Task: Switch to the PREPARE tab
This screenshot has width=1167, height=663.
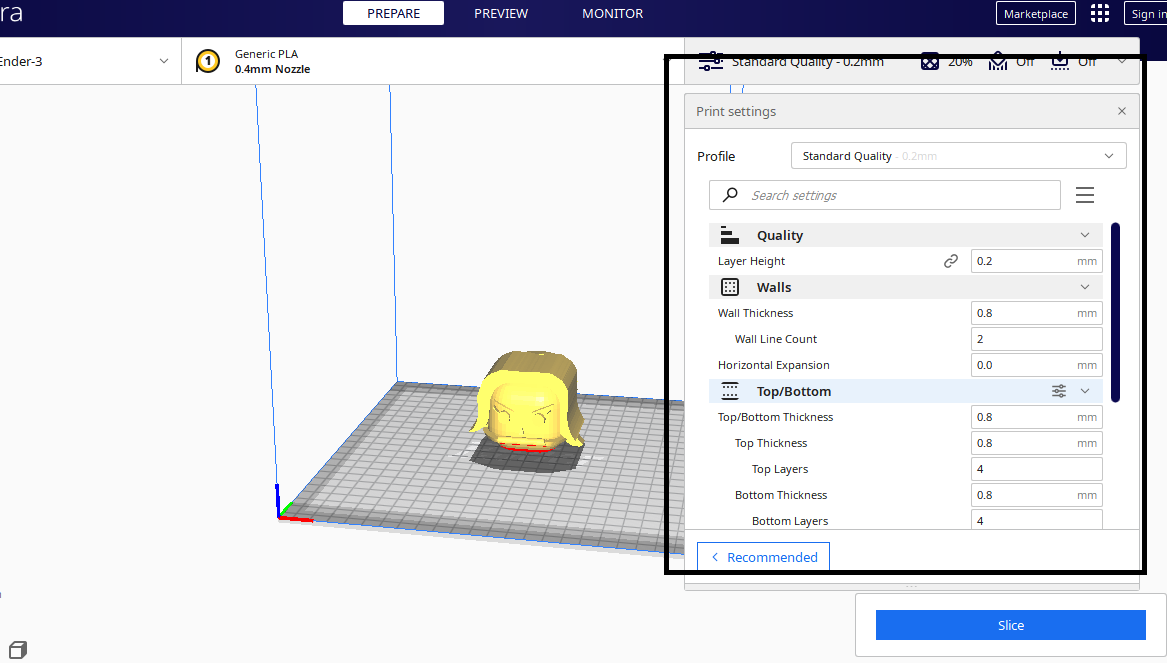Action: 393,13
